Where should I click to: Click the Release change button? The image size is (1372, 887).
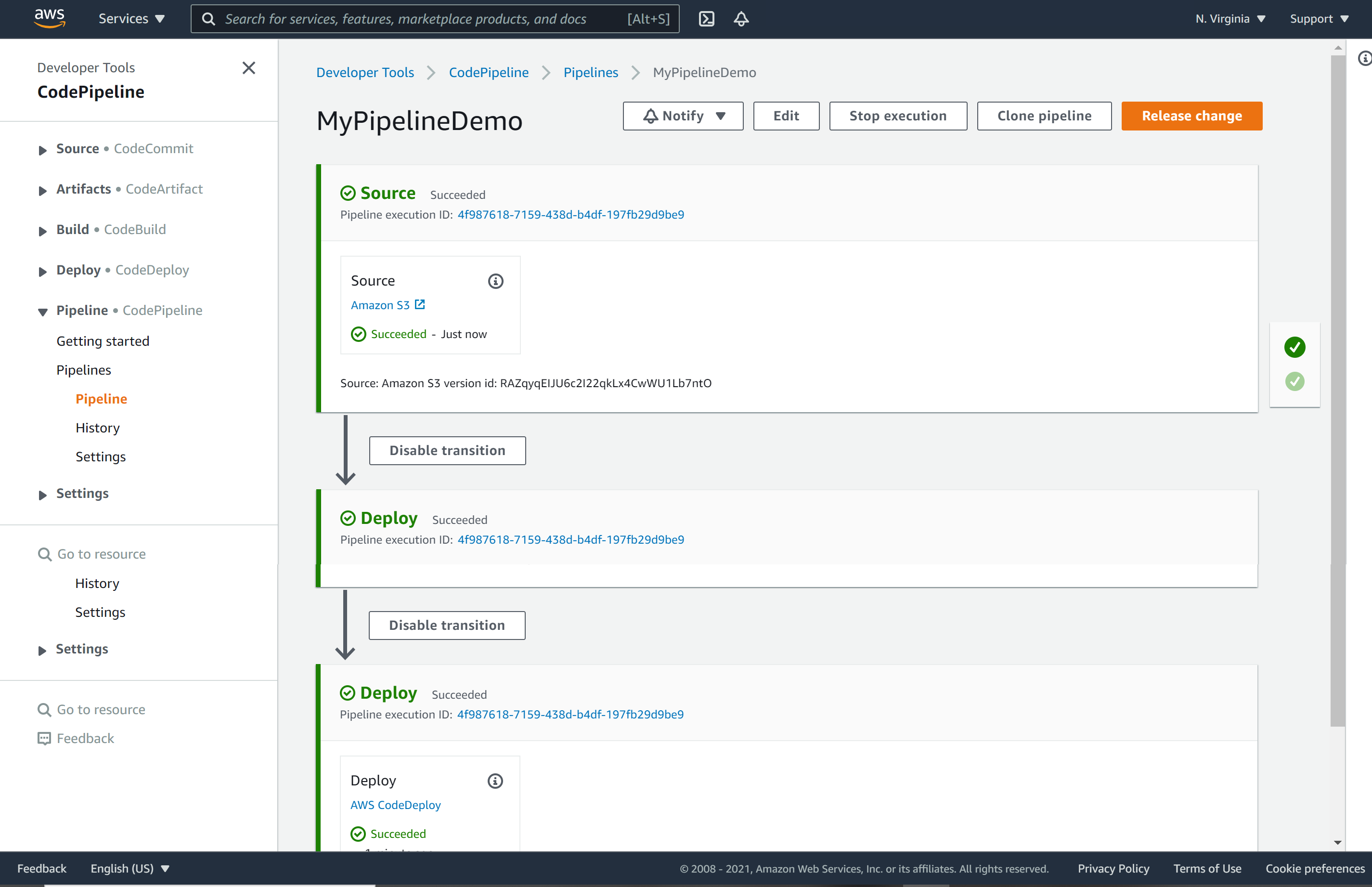tap(1191, 115)
